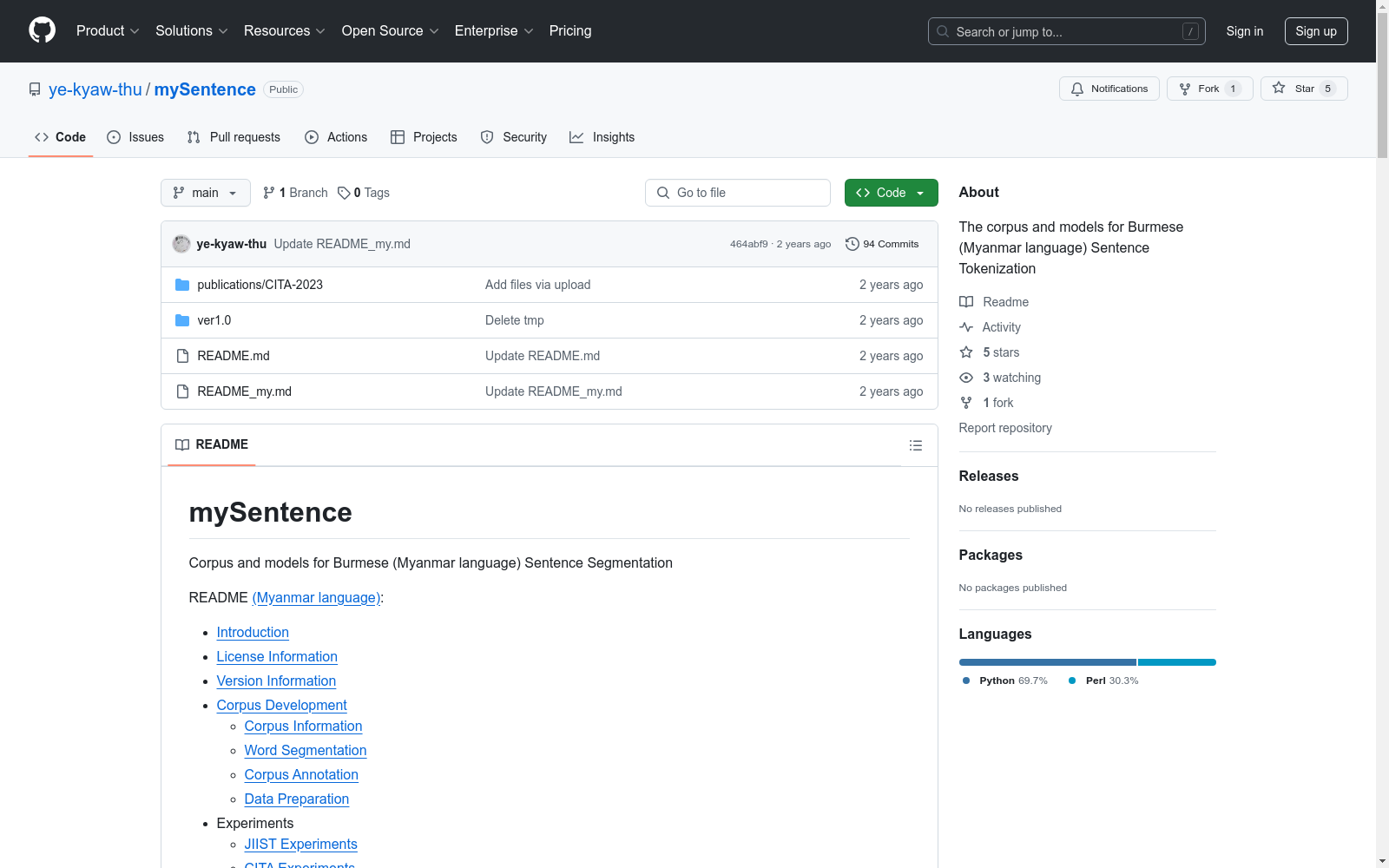Click the Sign in link

pyautogui.click(x=1245, y=31)
